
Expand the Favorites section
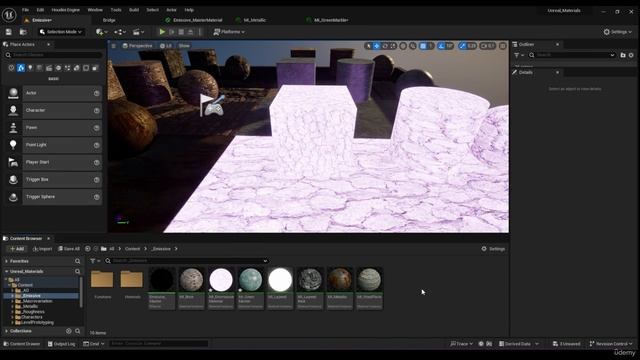click(7, 261)
